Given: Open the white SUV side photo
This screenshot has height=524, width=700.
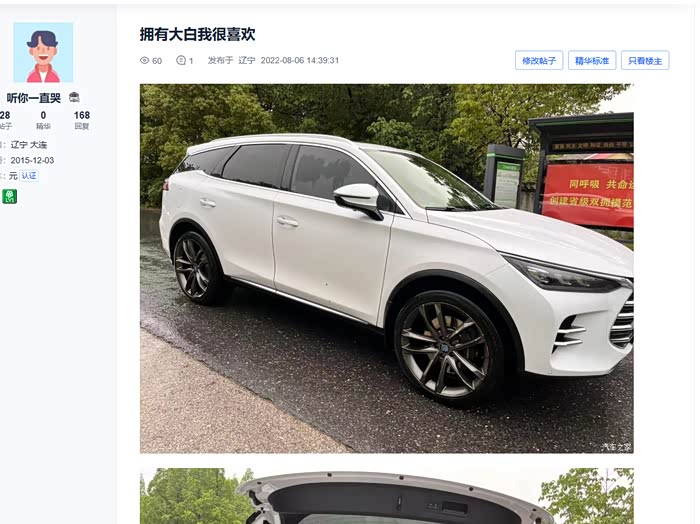Looking at the screenshot, I should click(387, 269).
